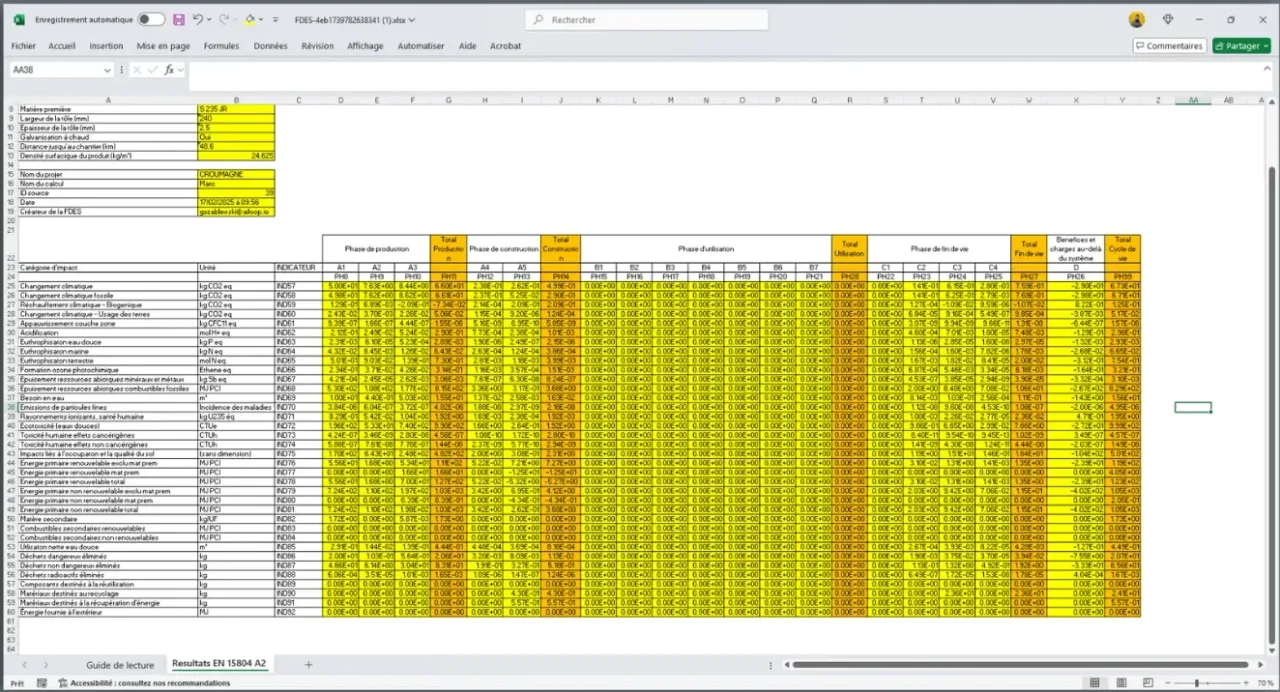Add a new sheet with plus icon
The height and width of the screenshot is (692, 1280).
308,665
